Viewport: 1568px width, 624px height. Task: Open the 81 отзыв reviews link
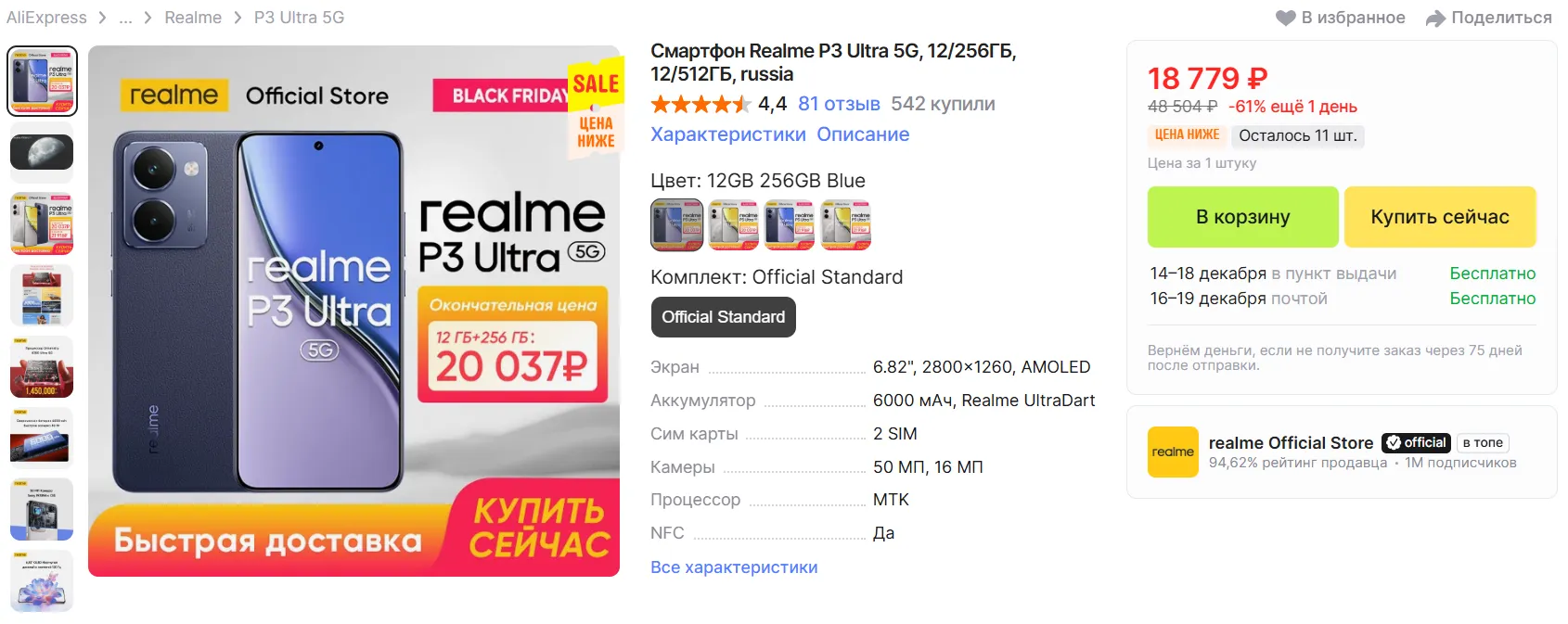coord(839,104)
